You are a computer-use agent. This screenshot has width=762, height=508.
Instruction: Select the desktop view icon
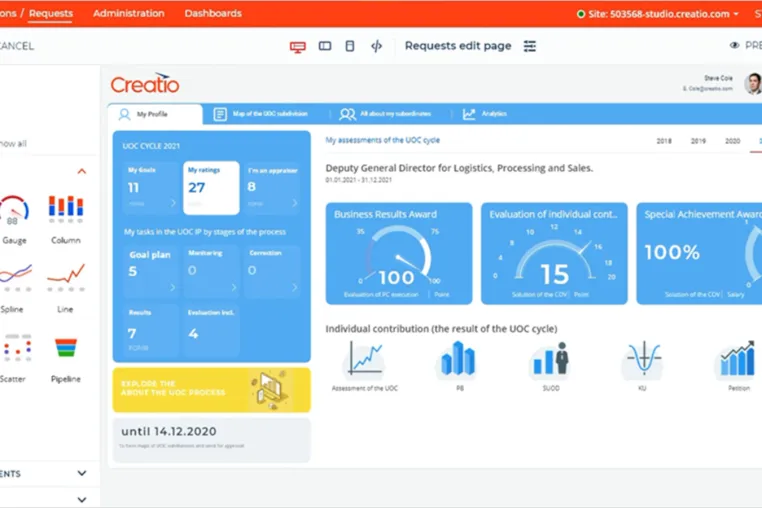coord(297,46)
